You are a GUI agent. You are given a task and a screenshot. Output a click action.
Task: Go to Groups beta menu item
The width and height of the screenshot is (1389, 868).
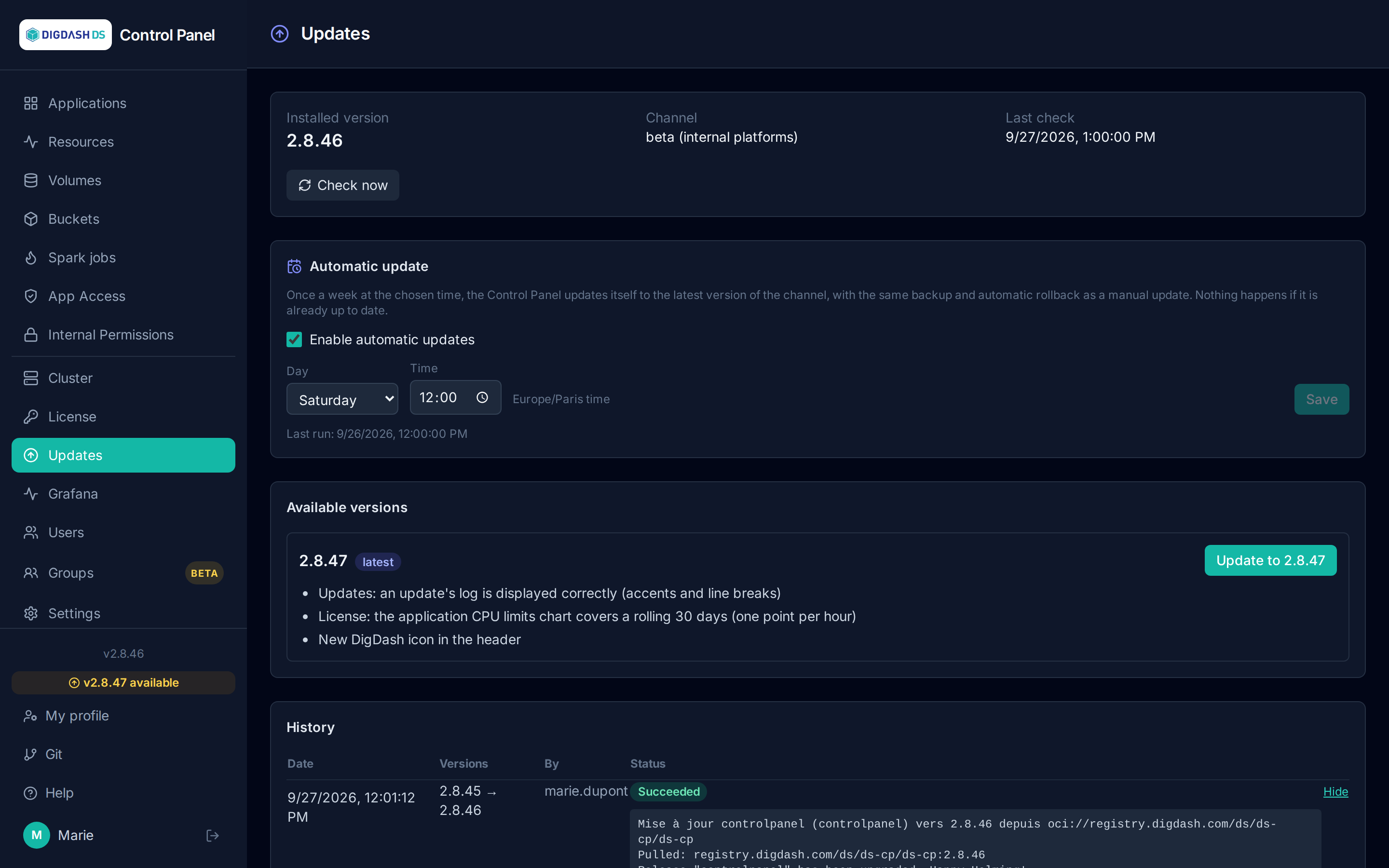(123, 573)
